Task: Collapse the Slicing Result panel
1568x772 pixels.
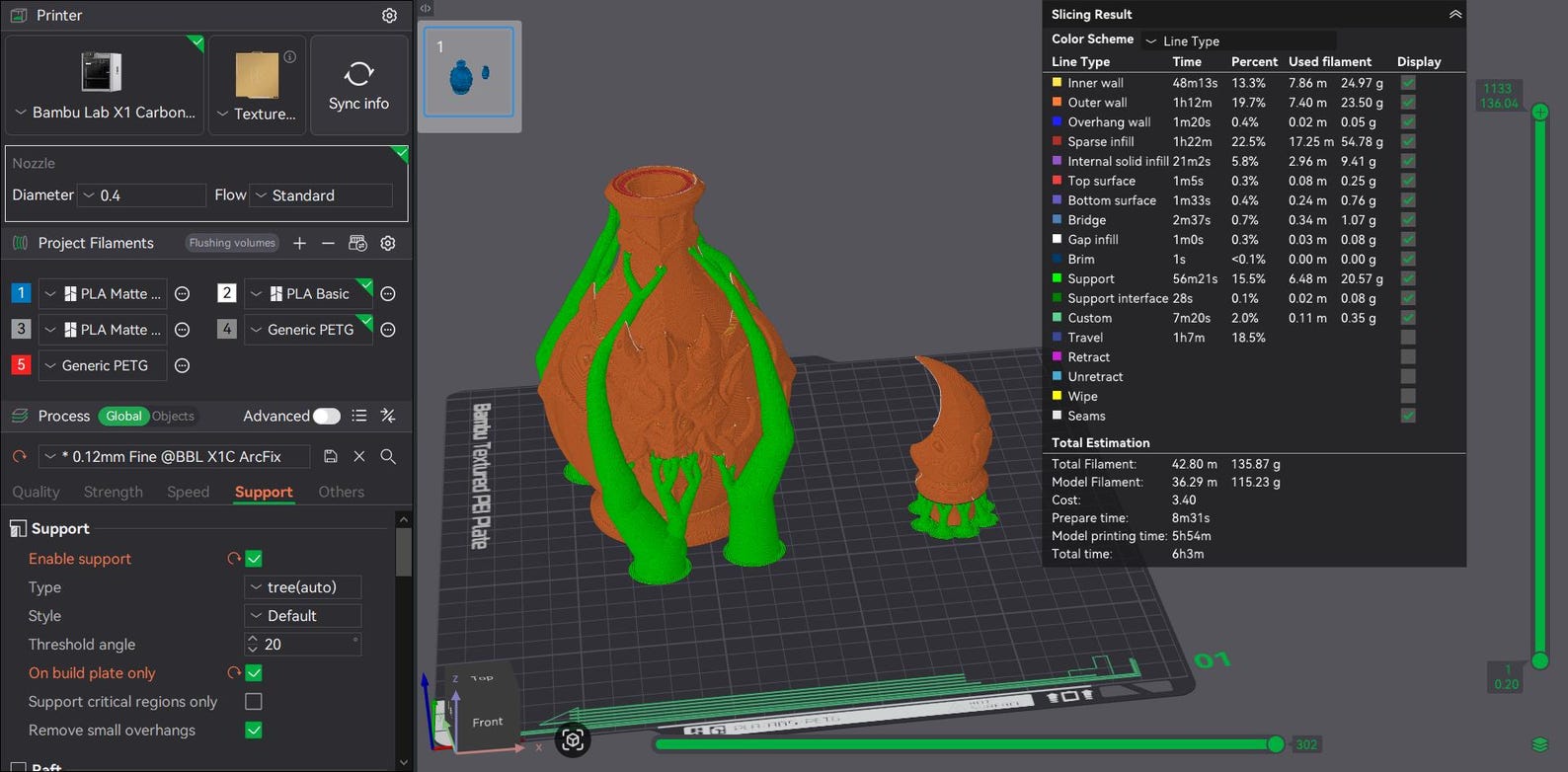Action: point(1454,14)
